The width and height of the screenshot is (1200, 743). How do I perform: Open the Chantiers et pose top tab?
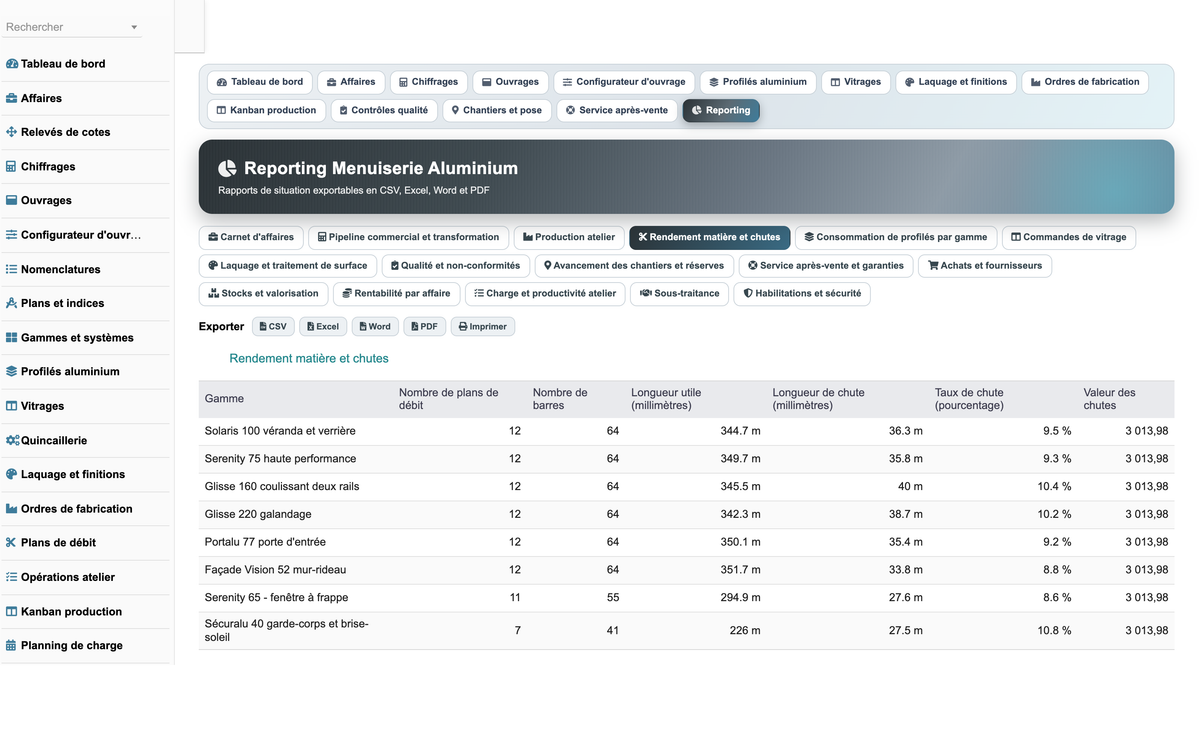[x=496, y=110]
